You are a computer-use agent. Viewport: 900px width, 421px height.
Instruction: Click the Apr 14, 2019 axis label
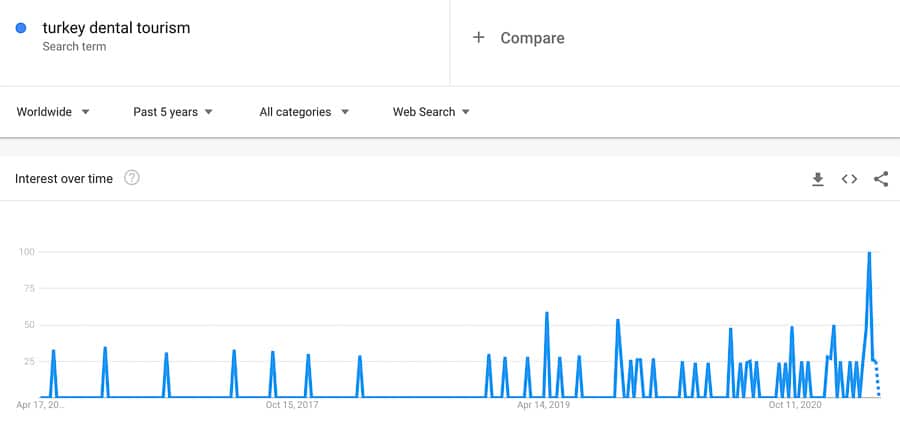(544, 406)
